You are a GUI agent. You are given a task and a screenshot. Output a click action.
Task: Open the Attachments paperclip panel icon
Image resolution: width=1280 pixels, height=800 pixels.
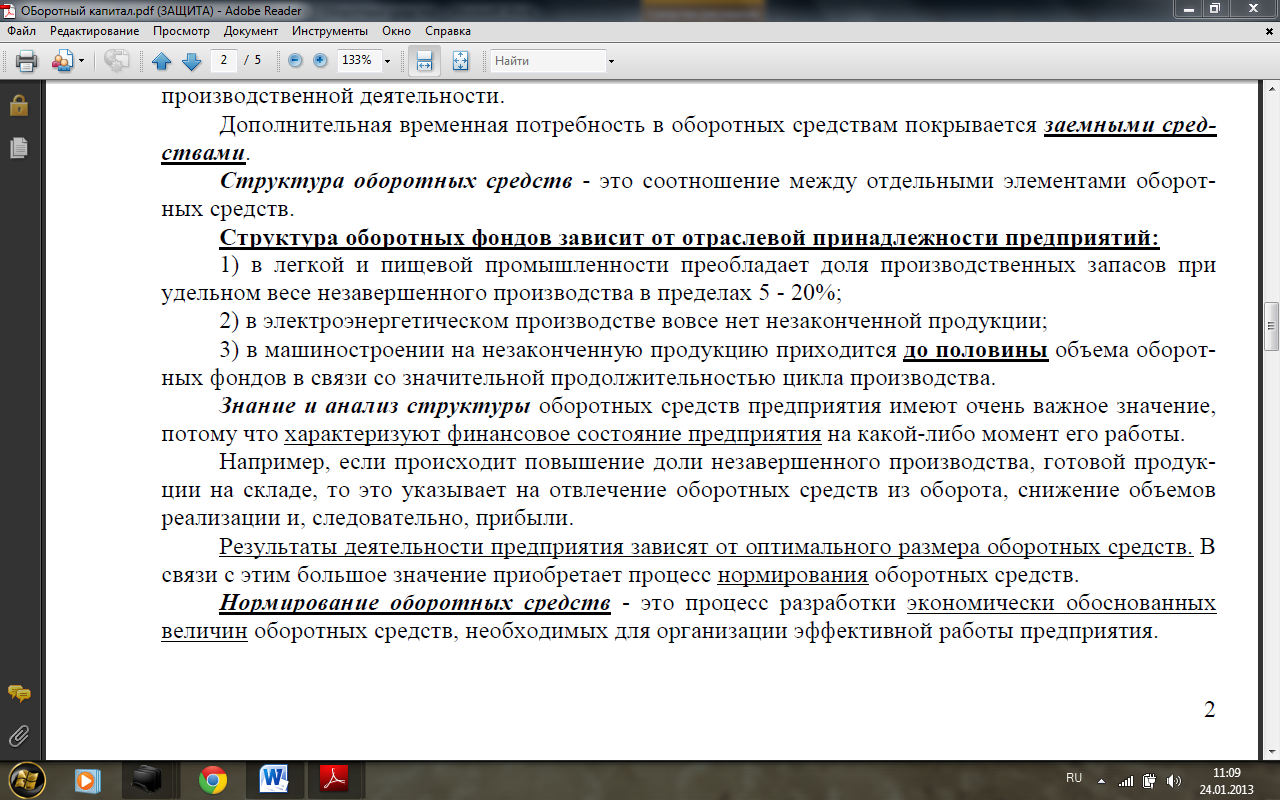pos(18,737)
